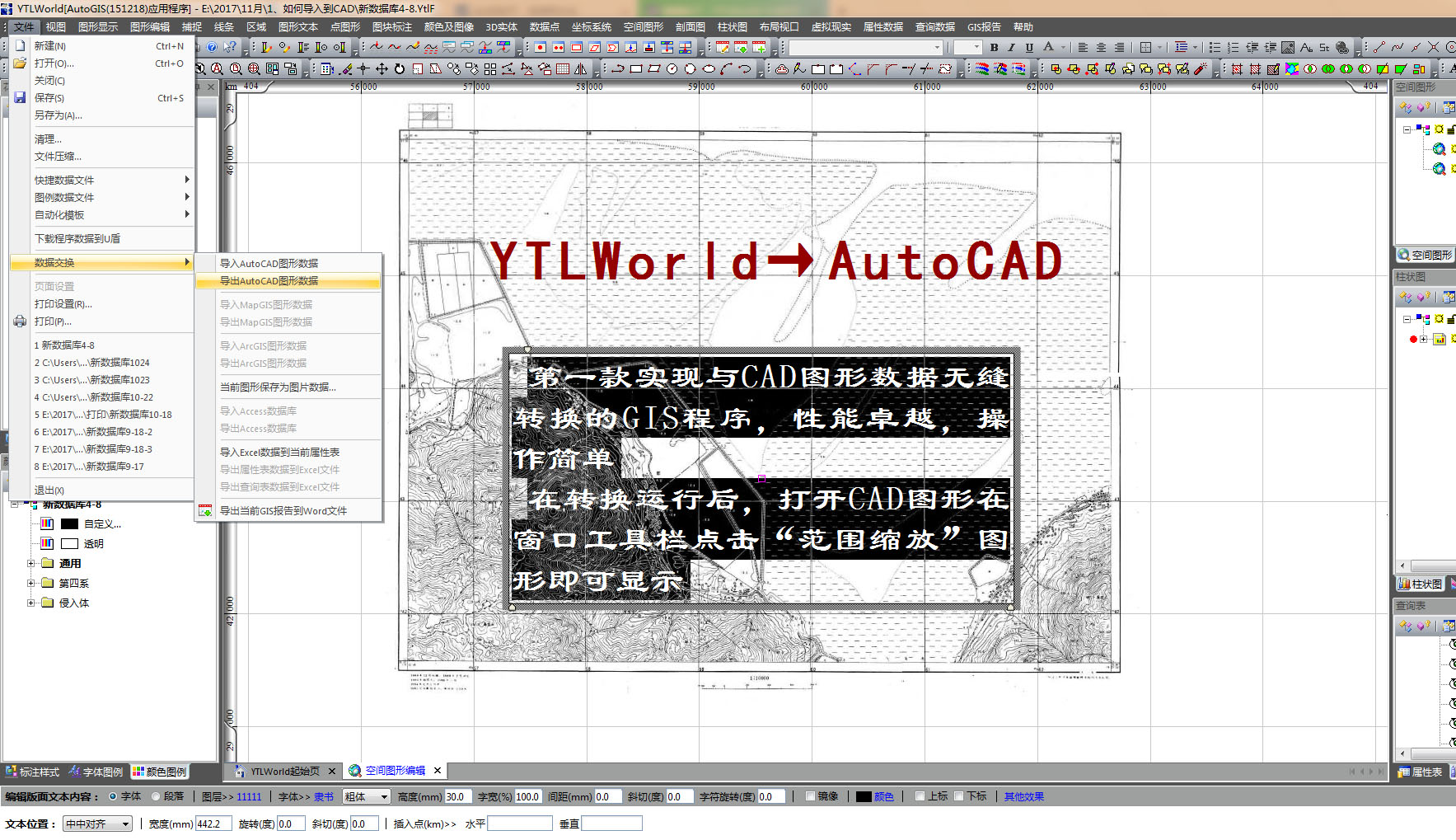Select the four-arrow move tool
The image size is (1456, 840).
point(382,69)
